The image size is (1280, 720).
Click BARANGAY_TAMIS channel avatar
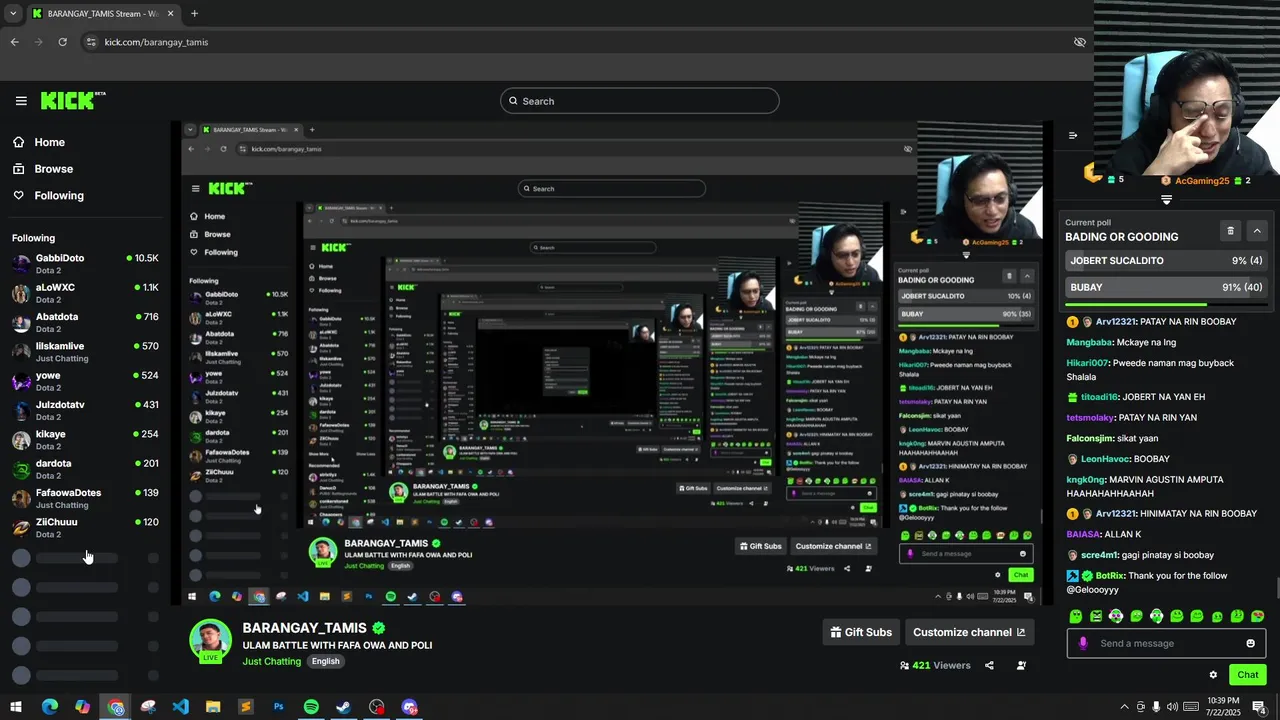tap(210, 641)
